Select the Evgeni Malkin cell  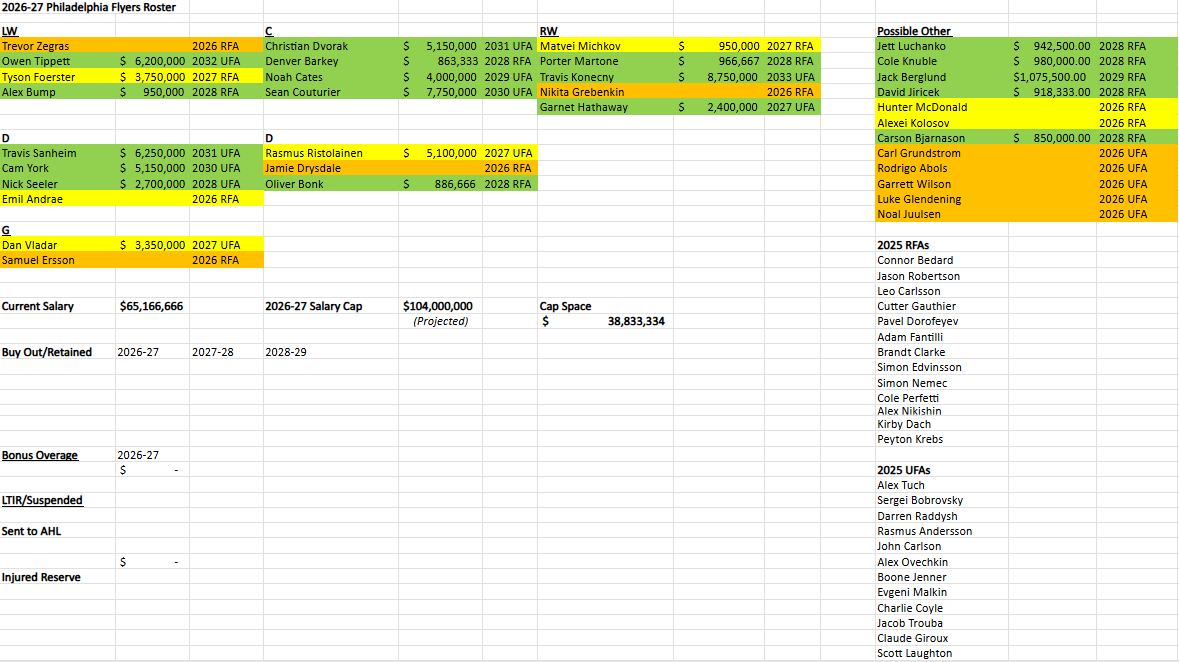[942, 592]
